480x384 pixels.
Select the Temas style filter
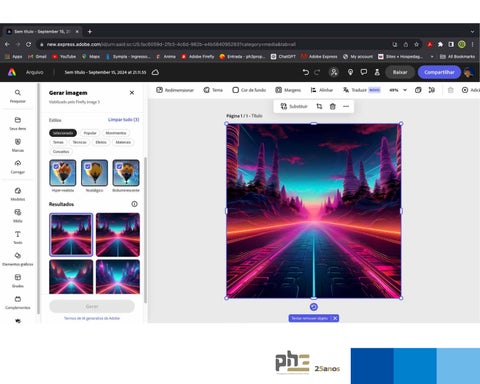click(x=58, y=142)
